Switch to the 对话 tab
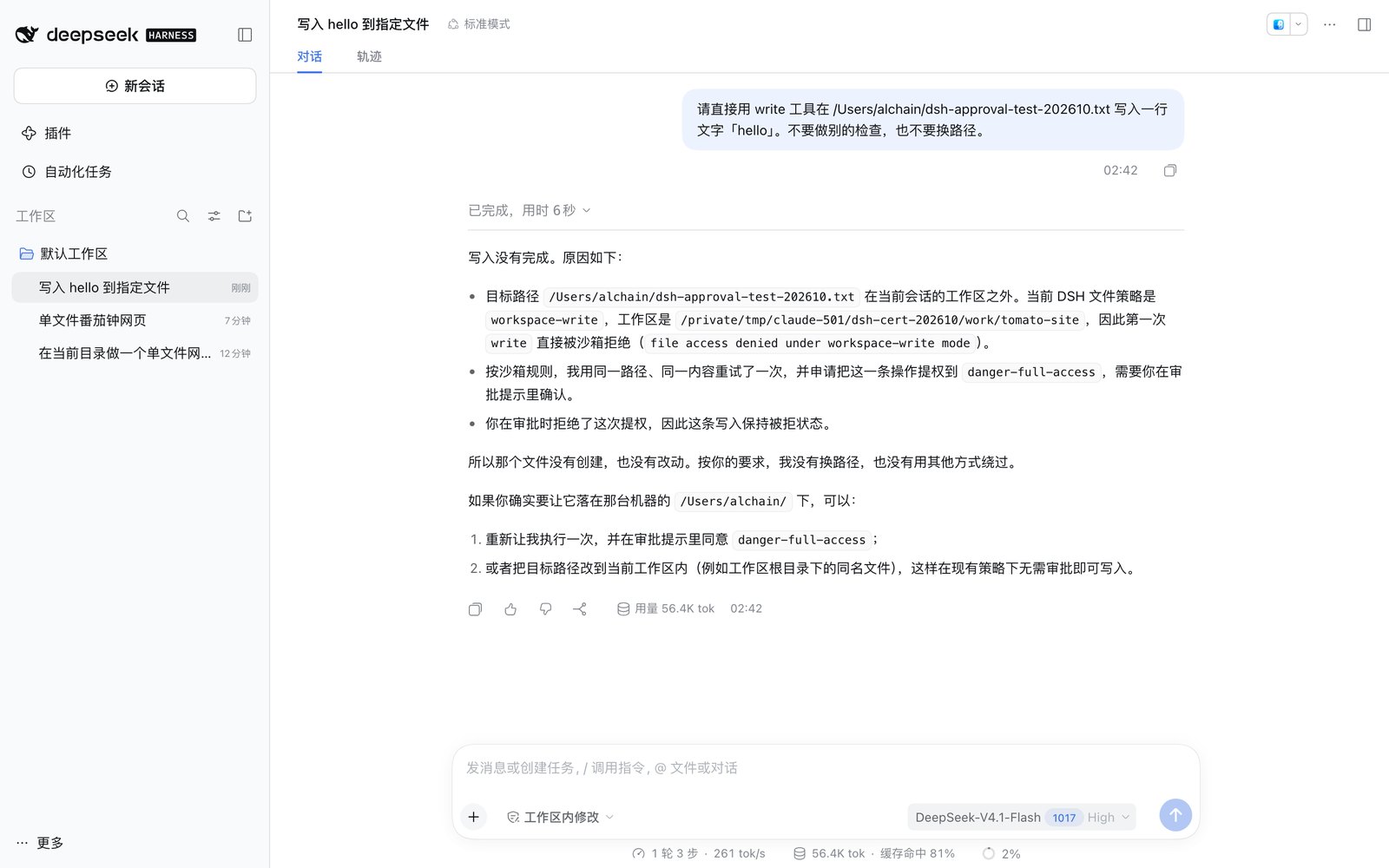Viewport: 1389px width, 868px height. tap(309, 56)
